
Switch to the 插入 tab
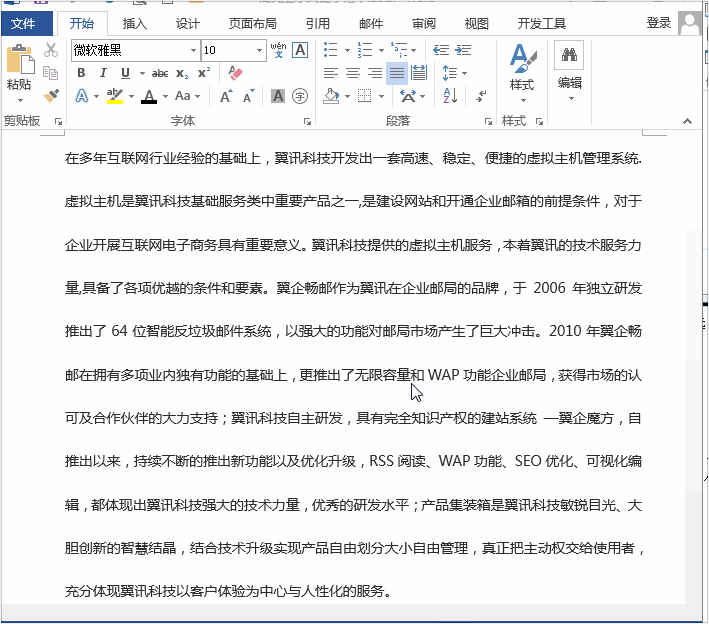[x=134, y=23]
